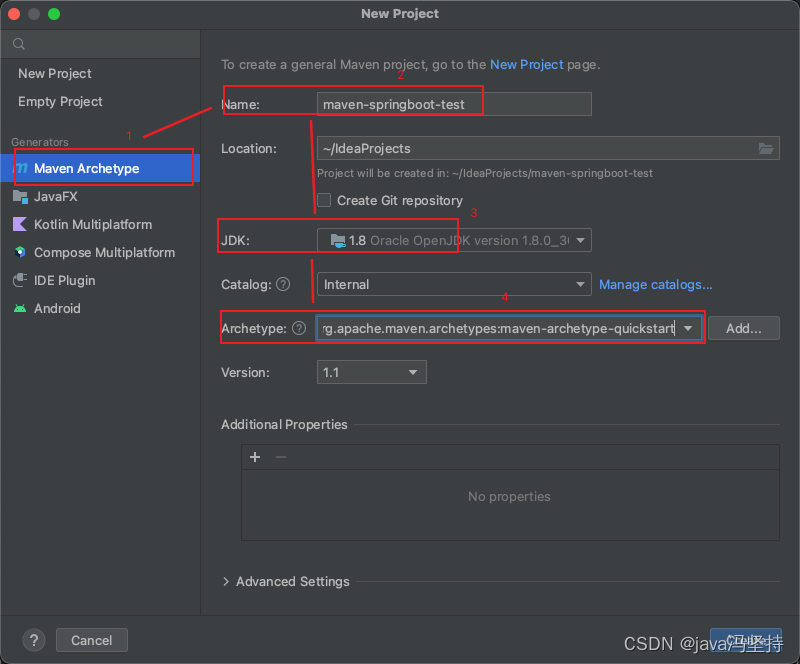
Task: Click the Compose Multiplatform logo icon
Action: click(20, 252)
